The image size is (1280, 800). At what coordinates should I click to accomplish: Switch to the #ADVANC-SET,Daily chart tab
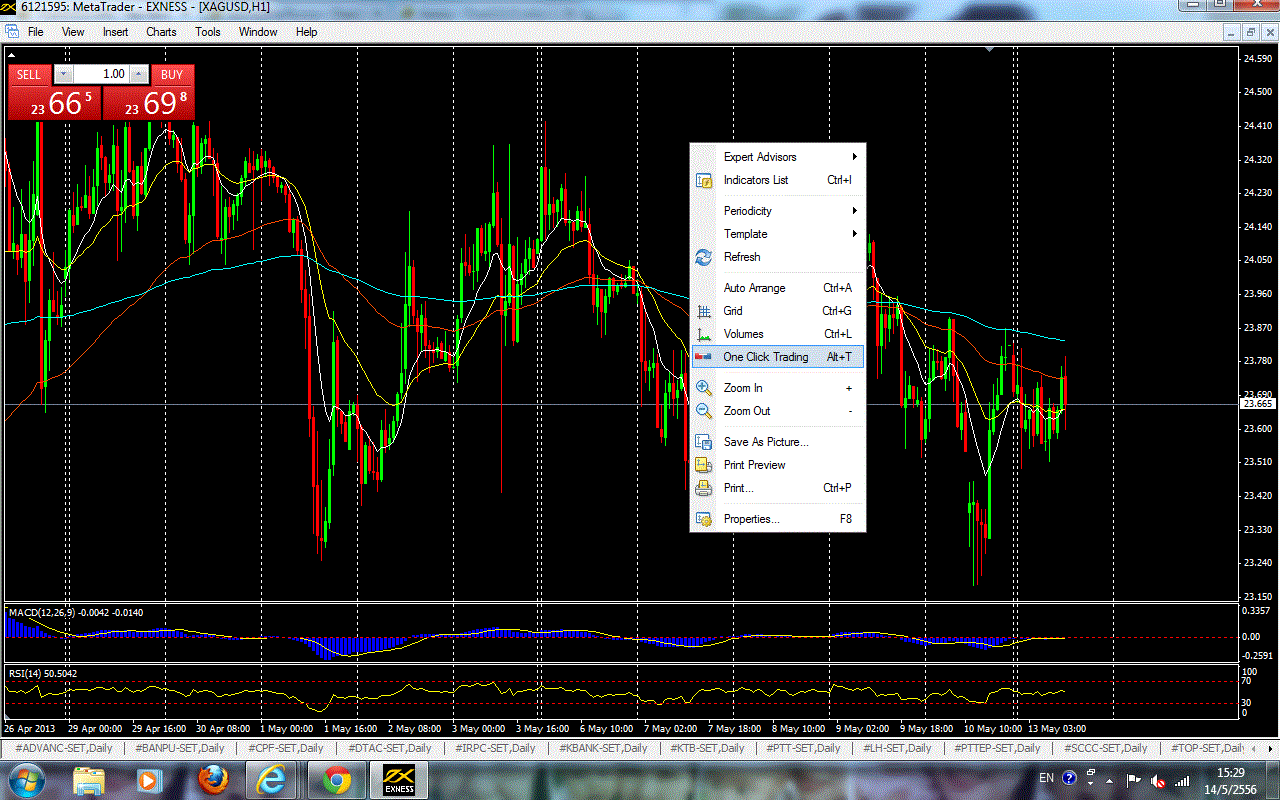(63, 748)
